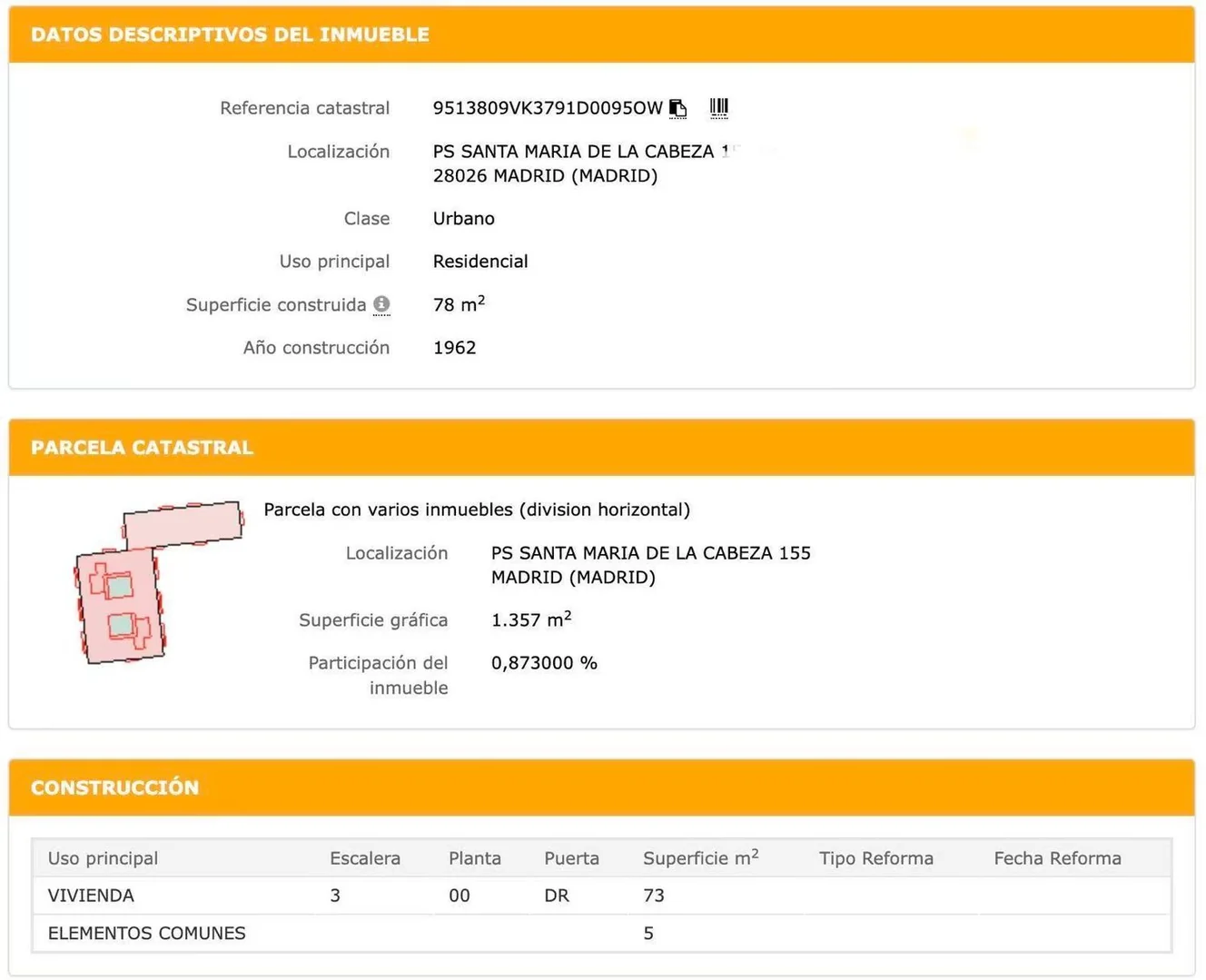The height and width of the screenshot is (980, 1206).
Task: Open the cadastral parcel map thumbnail
Action: click(158, 582)
